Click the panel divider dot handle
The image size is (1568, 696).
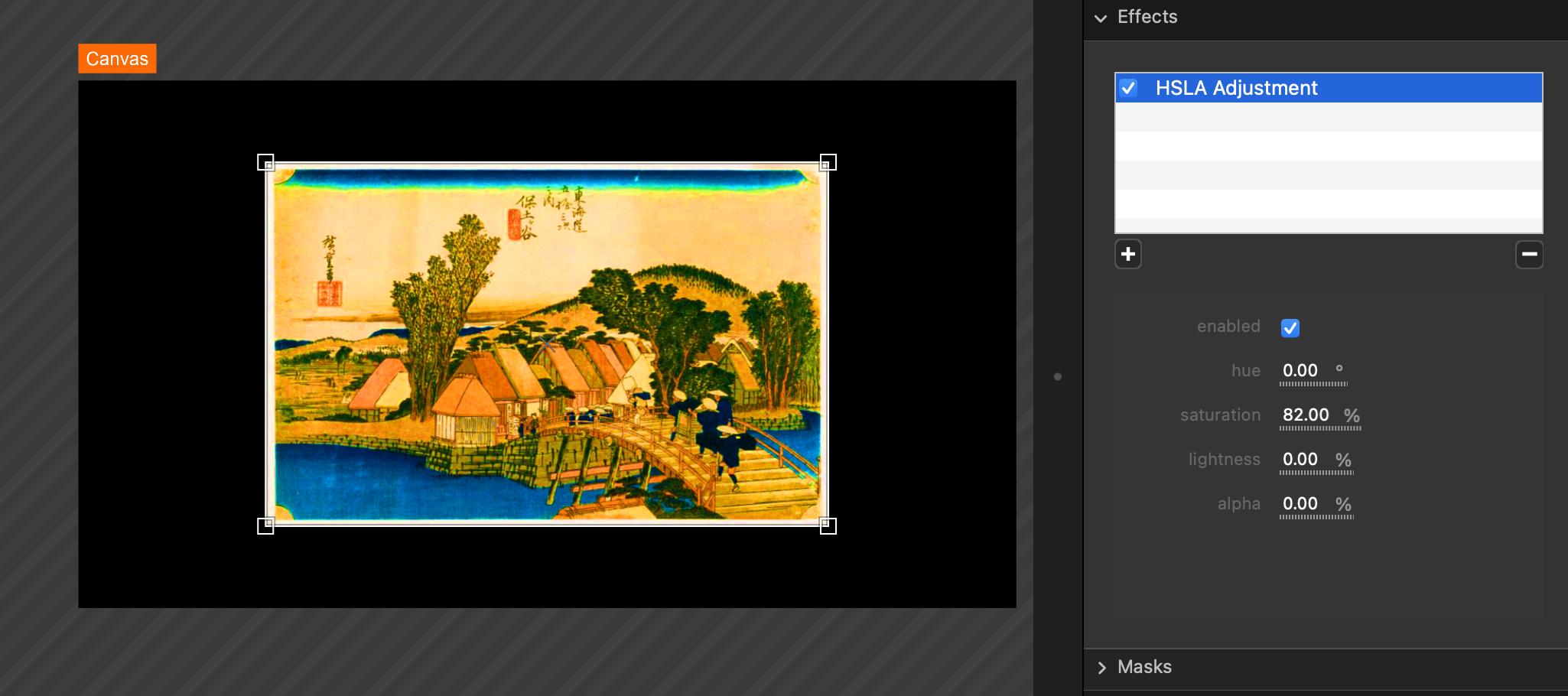pyautogui.click(x=1058, y=376)
